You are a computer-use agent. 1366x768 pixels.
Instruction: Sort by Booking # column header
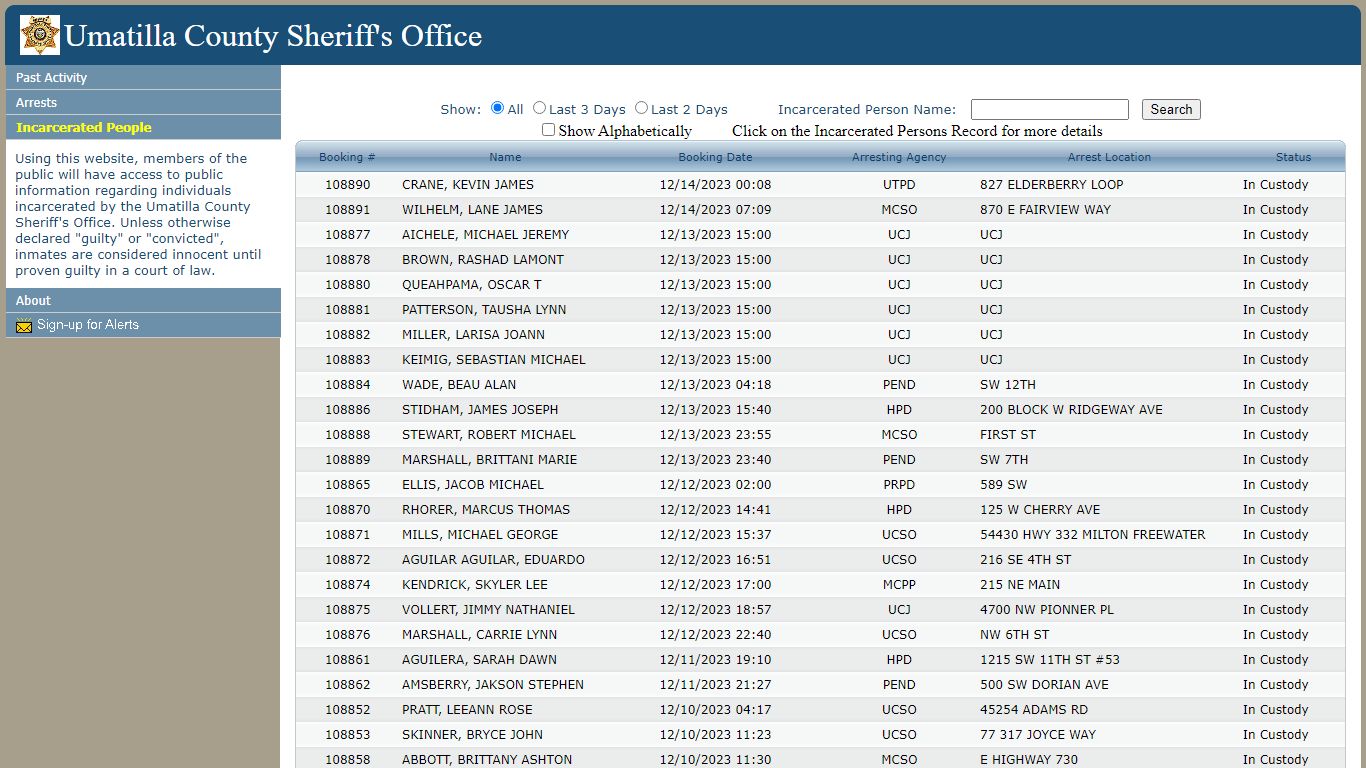point(347,157)
